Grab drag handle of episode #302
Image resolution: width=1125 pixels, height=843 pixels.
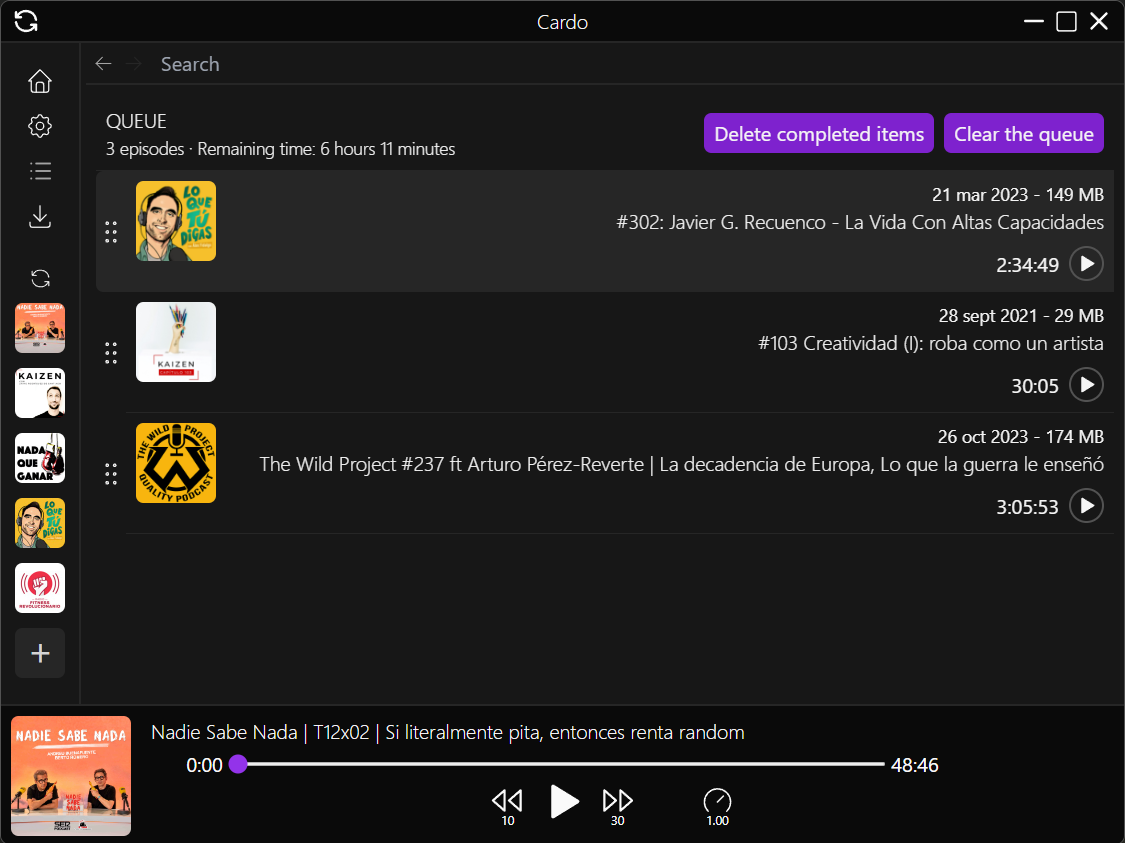pyautogui.click(x=111, y=232)
